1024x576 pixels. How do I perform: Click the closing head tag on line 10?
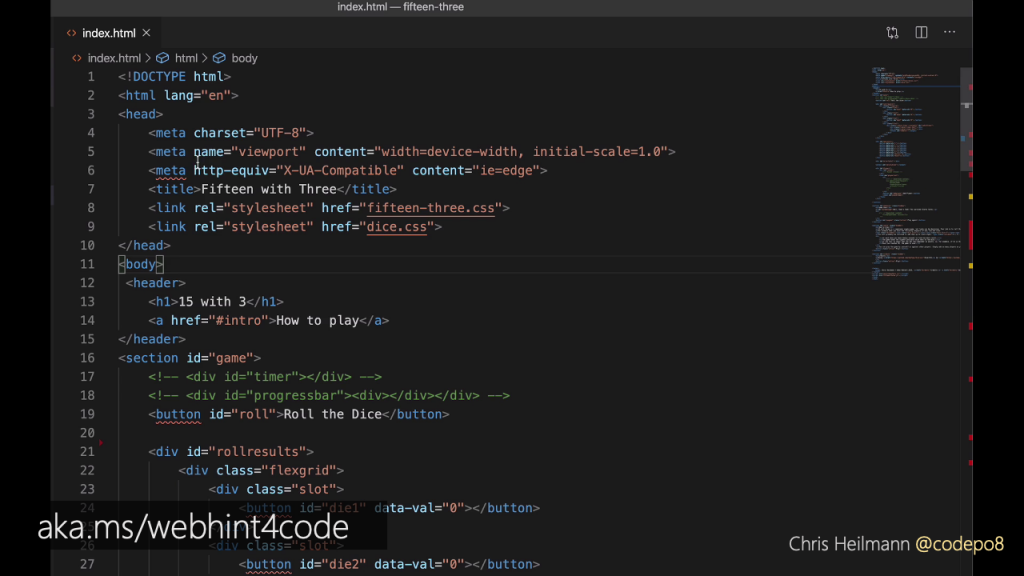pyautogui.click(x=144, y=246)
